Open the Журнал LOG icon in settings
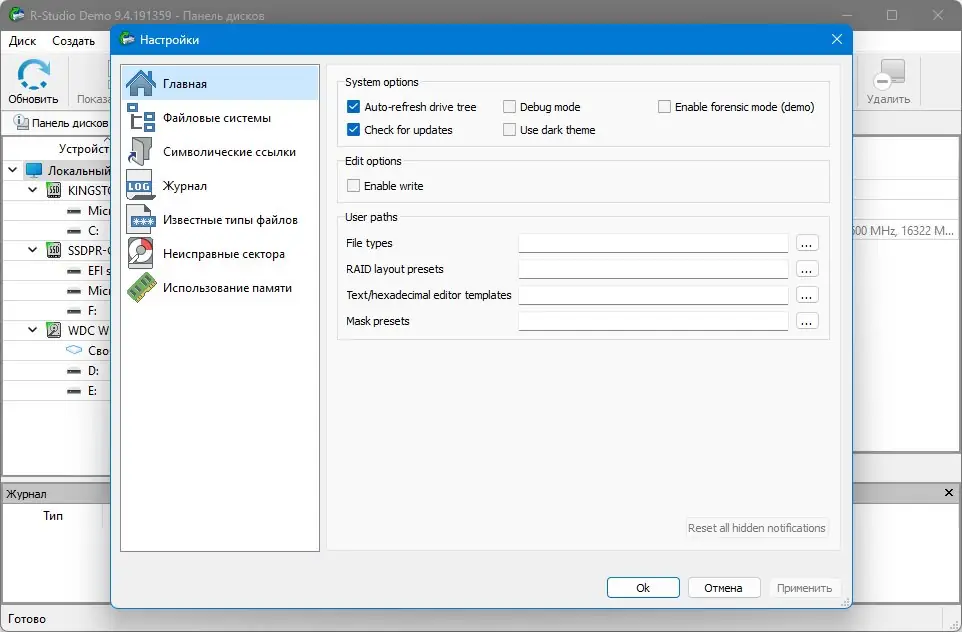 pos(140,186)
